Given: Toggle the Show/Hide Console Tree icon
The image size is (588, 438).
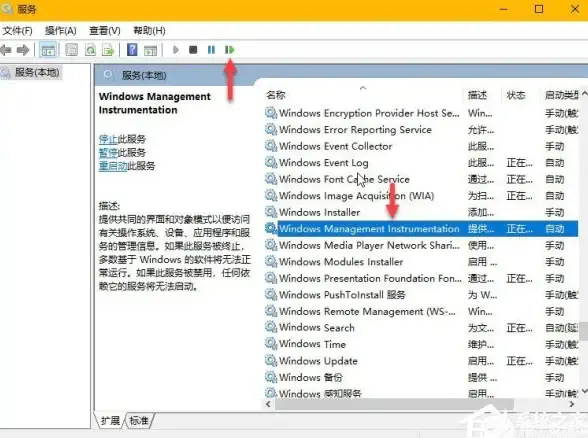Looking at the screenshot, I should pyautogui.click(x=48, y=50).
